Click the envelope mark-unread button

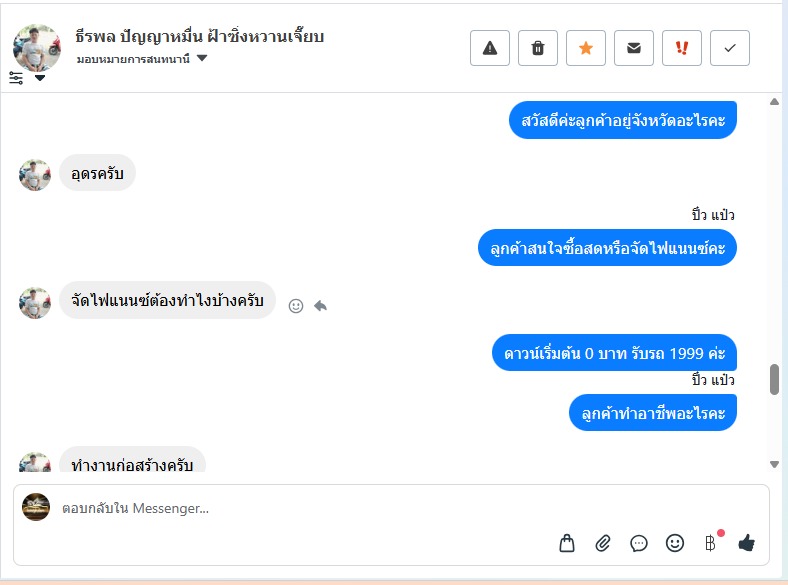(x=634, y=48)
